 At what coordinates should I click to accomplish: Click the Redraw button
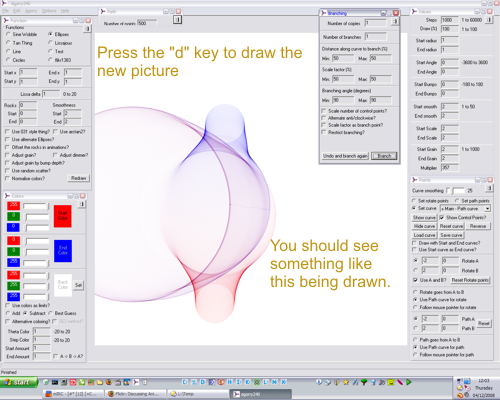pyautogui.click(x=78, y=178)
